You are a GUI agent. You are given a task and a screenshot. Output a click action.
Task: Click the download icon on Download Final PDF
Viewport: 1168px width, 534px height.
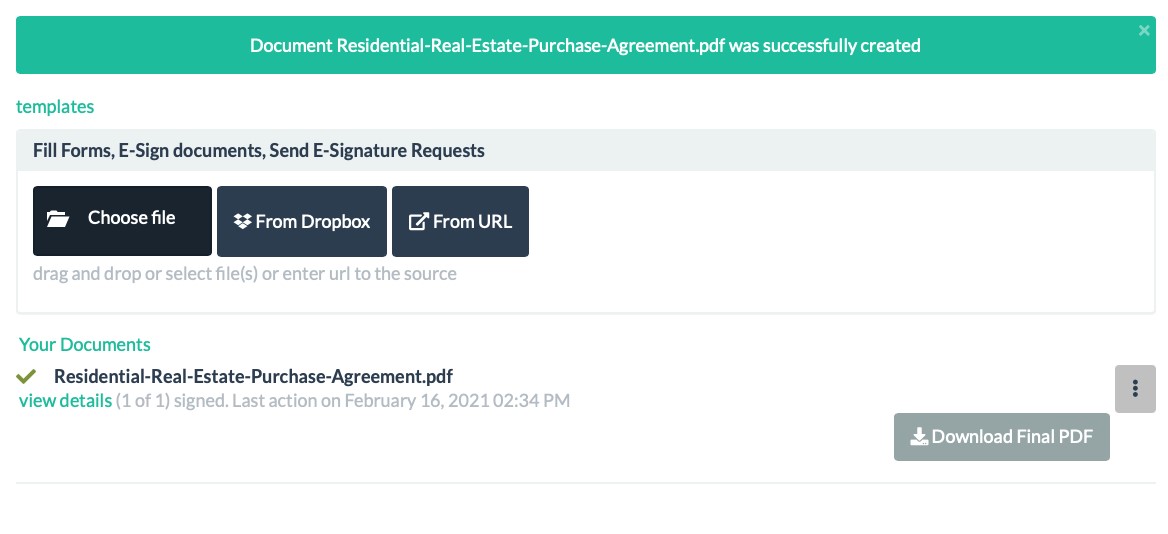point(919,436)
